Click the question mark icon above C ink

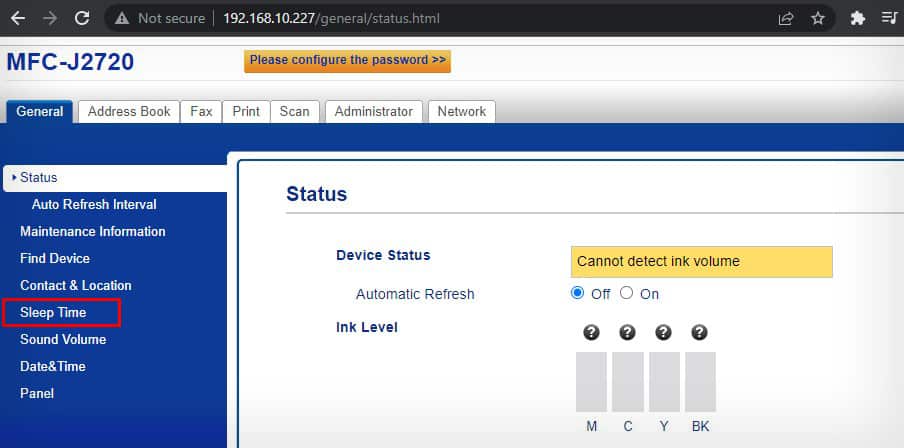pos(627,332)
